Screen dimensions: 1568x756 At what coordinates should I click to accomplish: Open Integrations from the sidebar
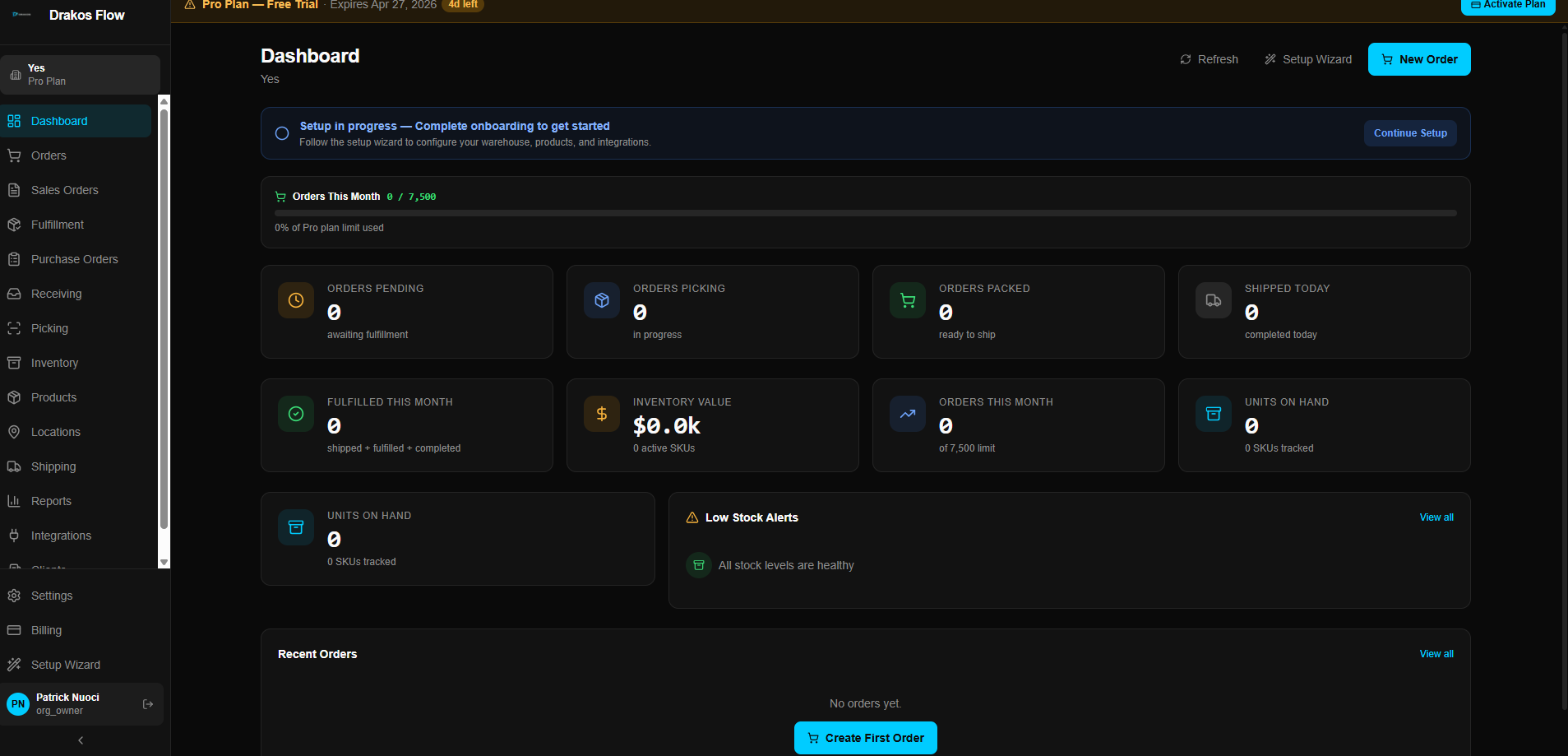(x=76, y=536)
